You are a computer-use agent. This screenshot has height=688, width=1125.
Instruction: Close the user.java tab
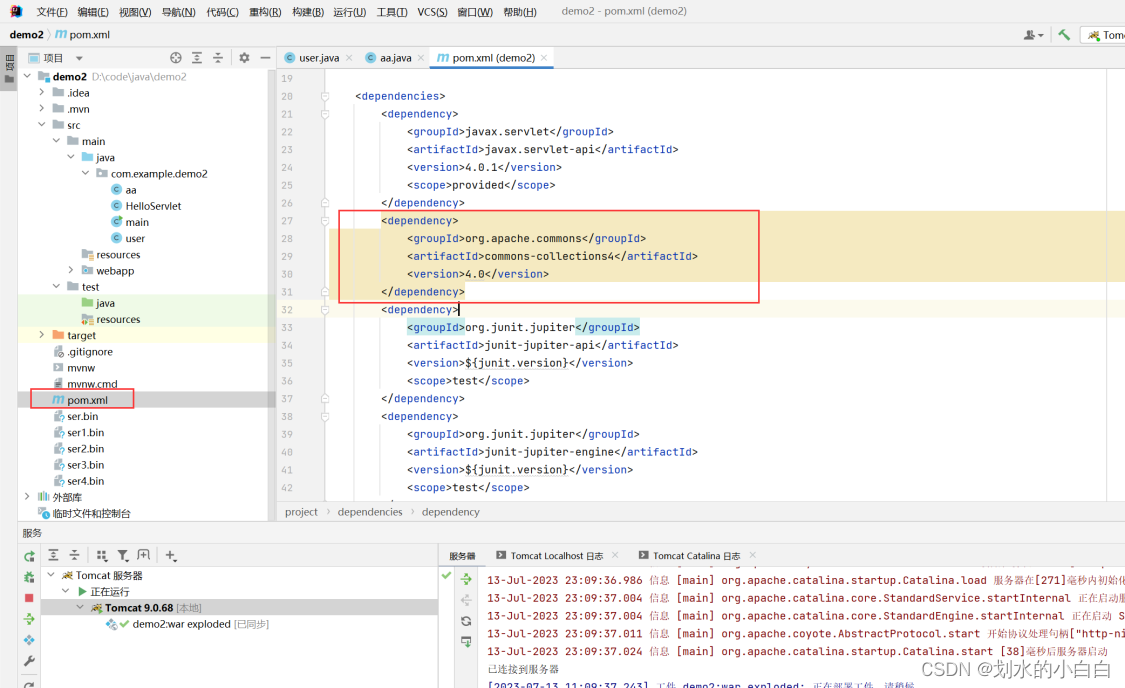point(349,58)
